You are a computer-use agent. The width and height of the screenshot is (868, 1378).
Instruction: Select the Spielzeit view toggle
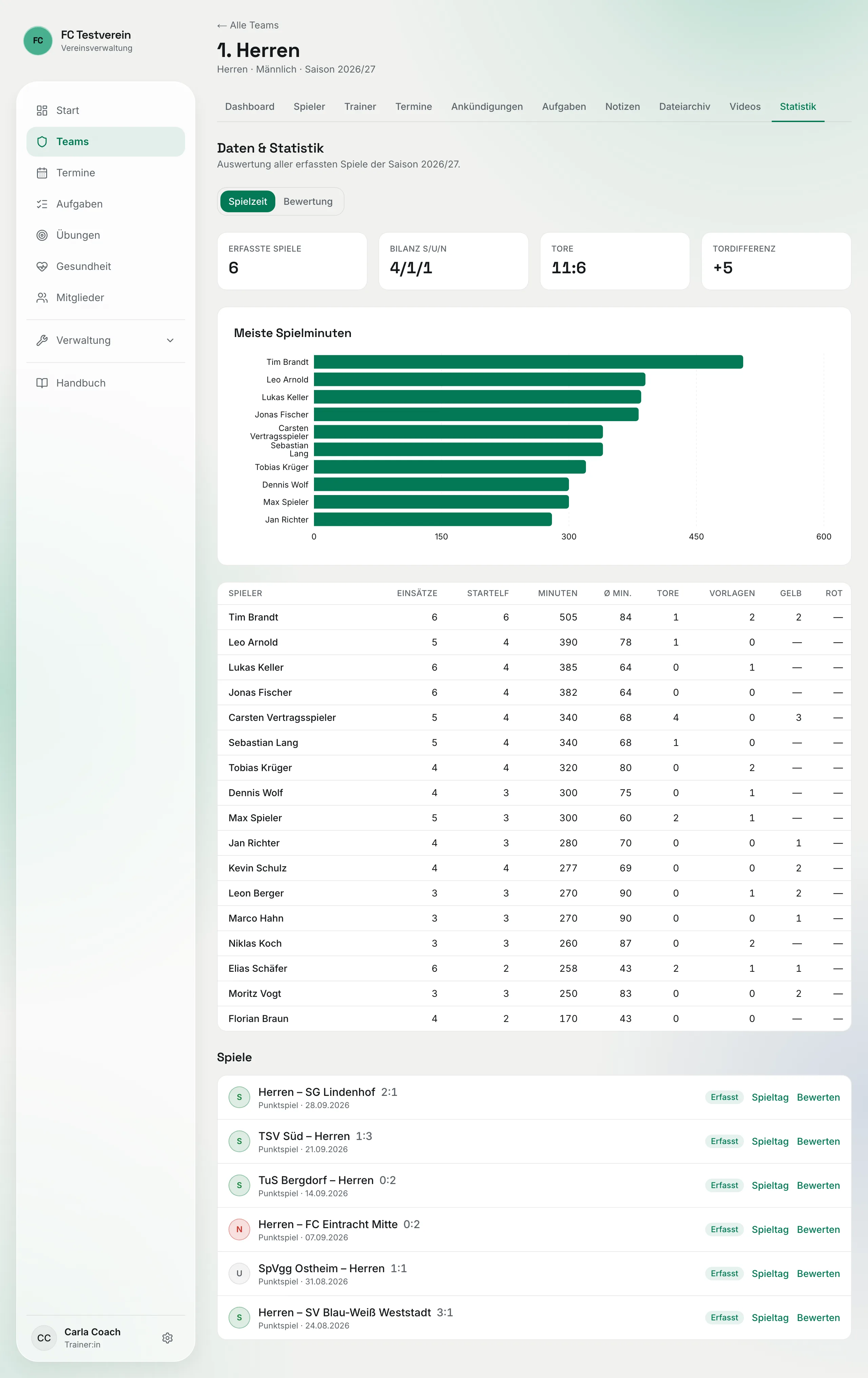tap(248, 201)
